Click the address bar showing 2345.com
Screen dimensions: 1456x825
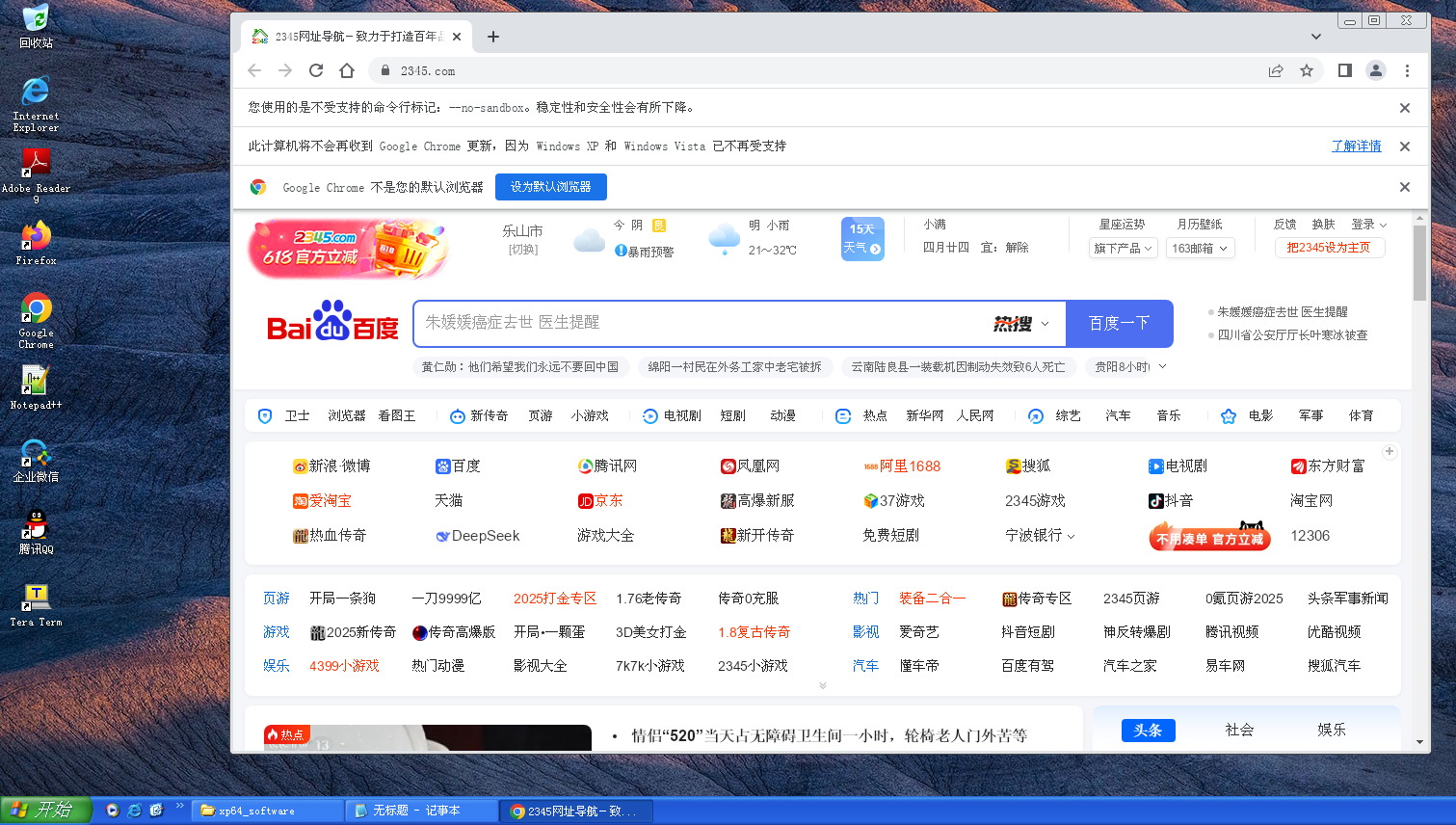click(819, 70)
